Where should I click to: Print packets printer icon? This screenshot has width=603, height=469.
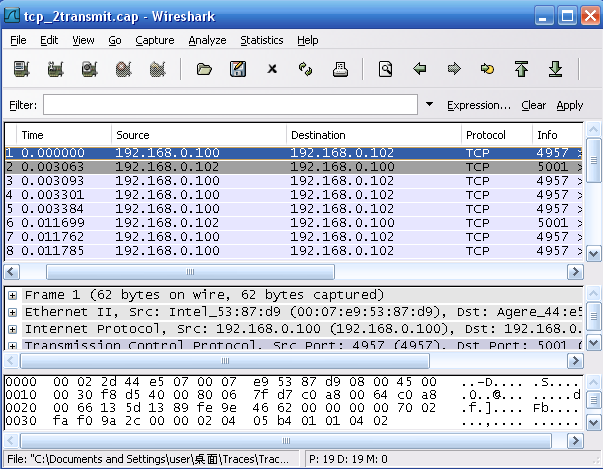point(340,69)
